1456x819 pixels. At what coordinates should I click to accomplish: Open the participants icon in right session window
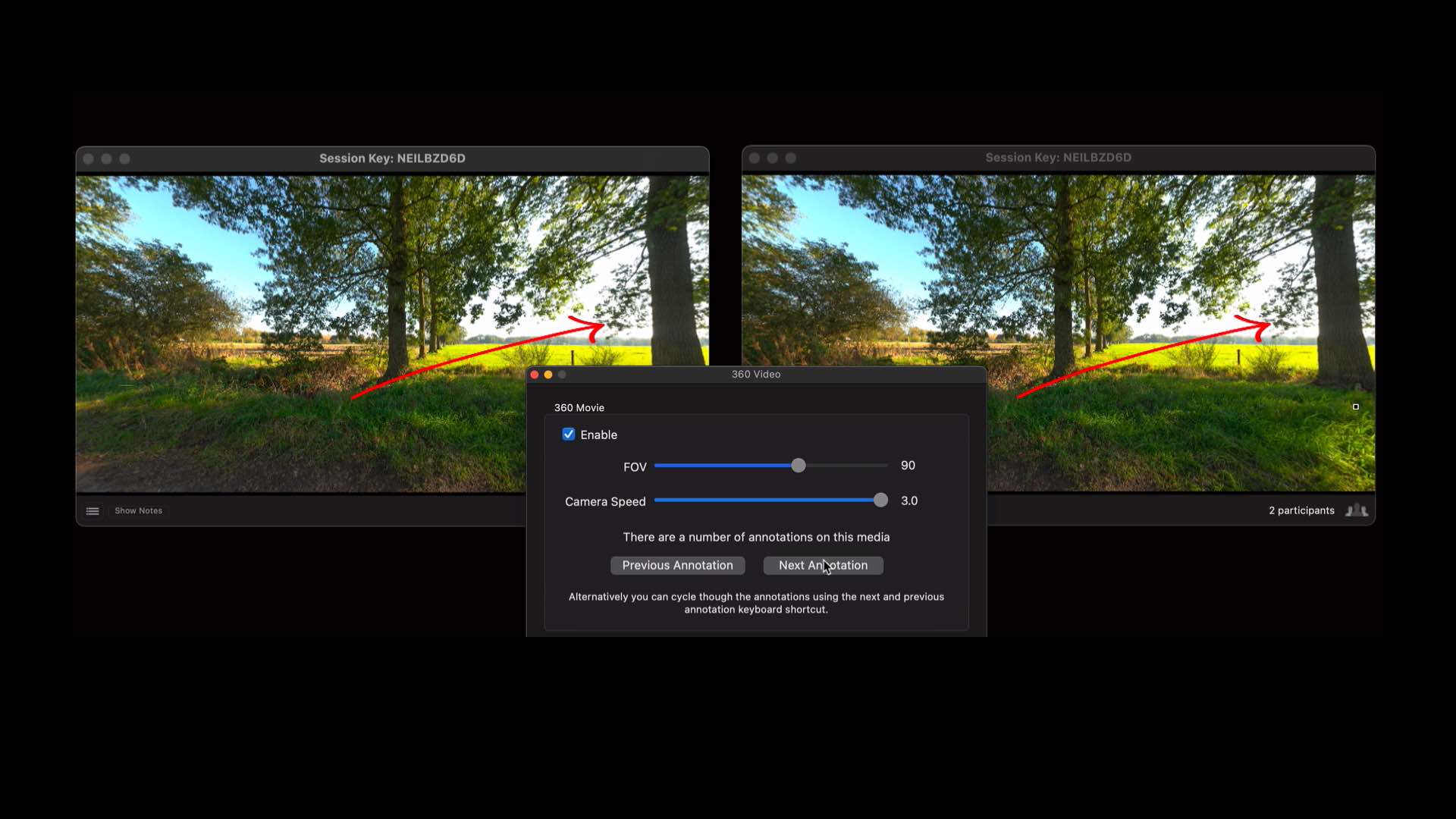(1357, 510)
